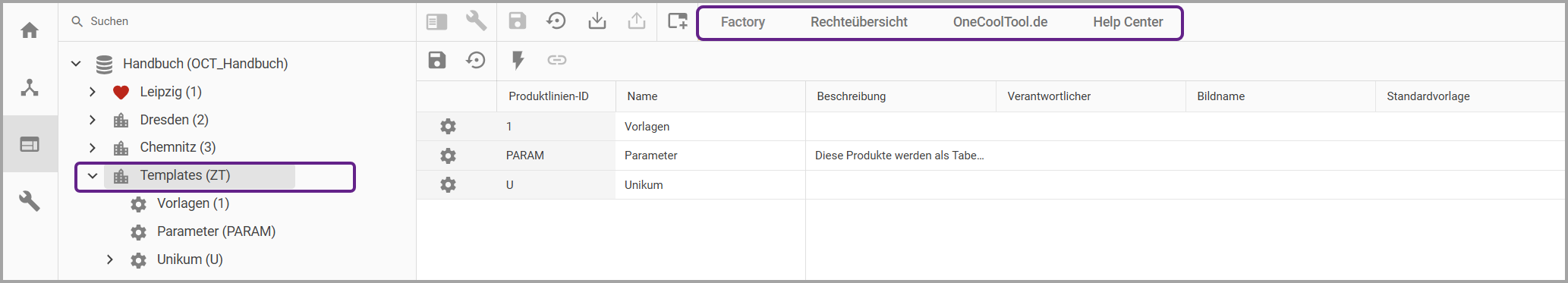1568x283 pixels.
Task: Select Chemnitz (3) in the tree
Action: pyautogui.click(x=178, y=147)
